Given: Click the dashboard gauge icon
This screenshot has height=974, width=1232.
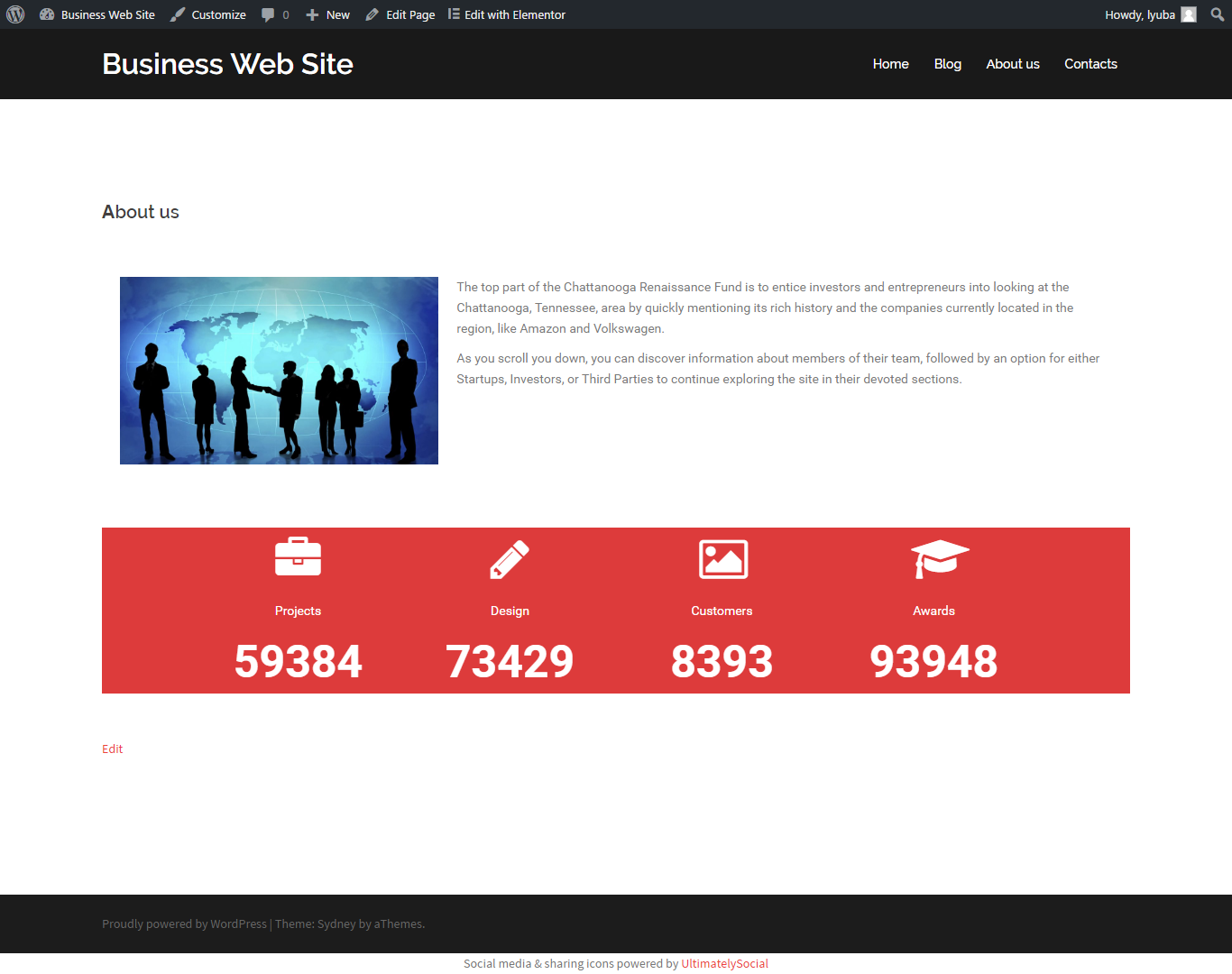Looking at the screenshot, I should coord(47,14).
